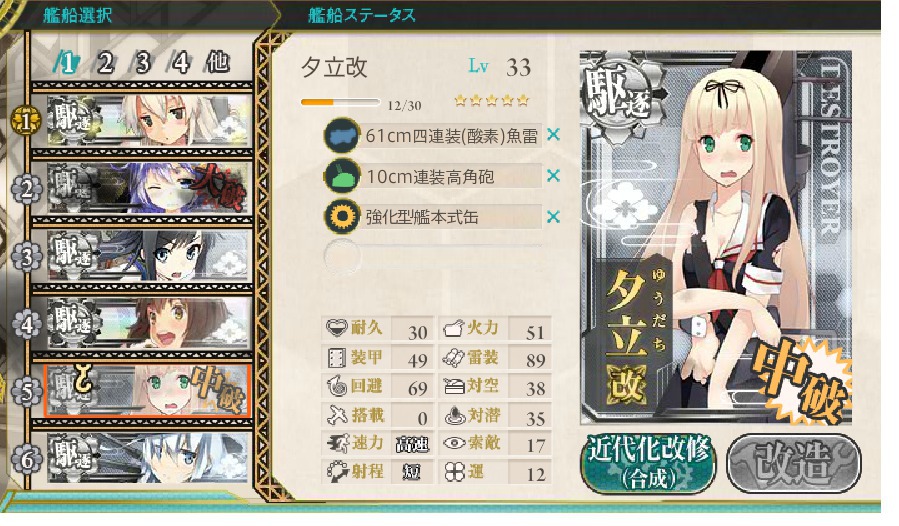Select the heavily damaged ship in slot 2

pos(149,189)
